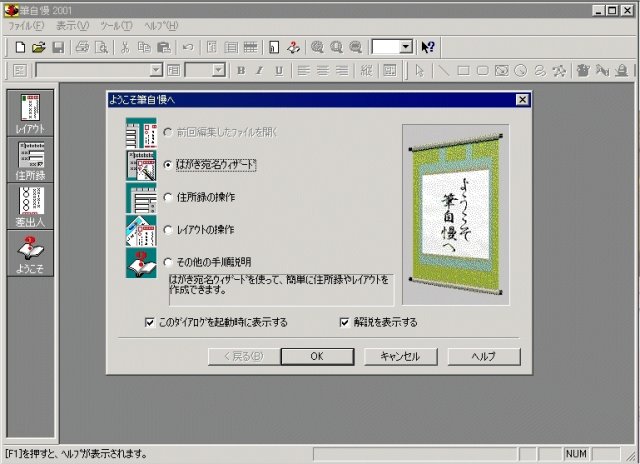Toggle Italic formatting
Screen dimensions: 640x464
(x=260, y=71)
